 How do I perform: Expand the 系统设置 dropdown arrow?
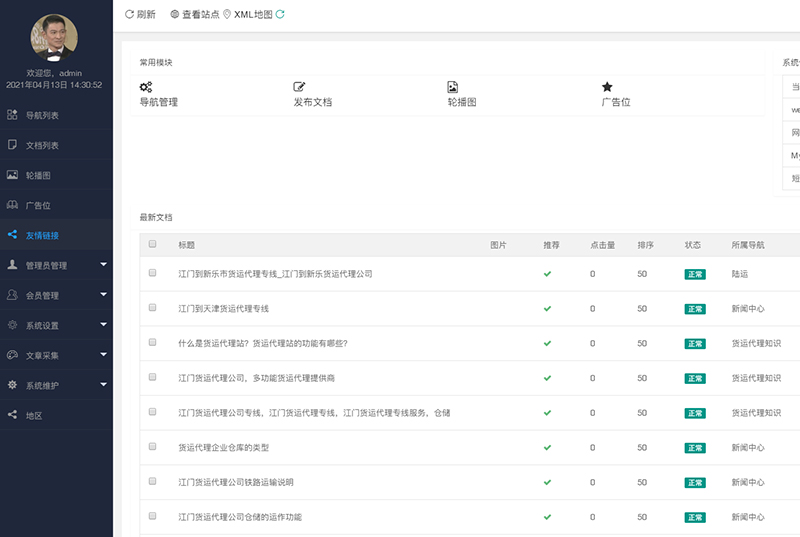point(104,325)
